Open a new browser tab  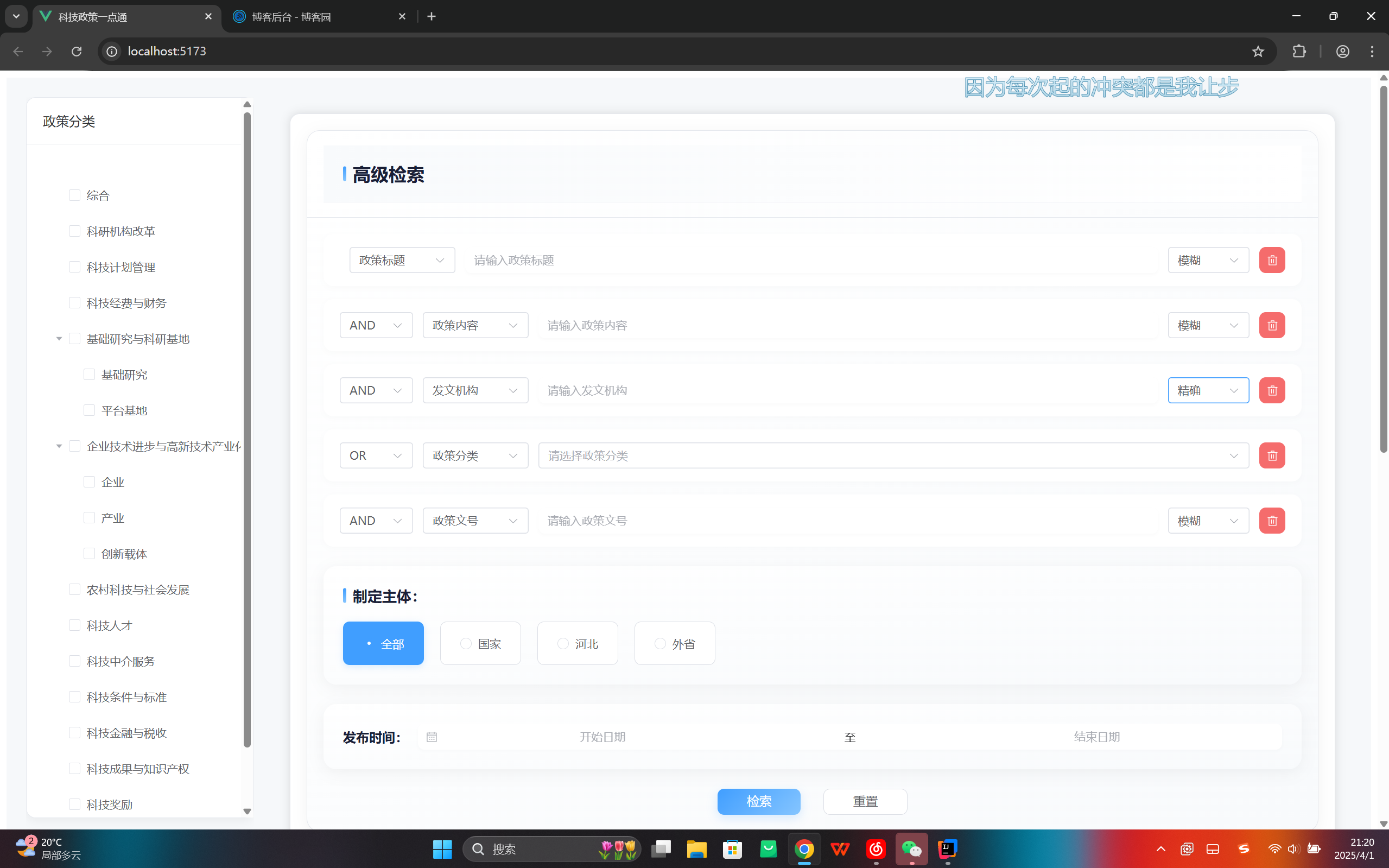point(432,17)
